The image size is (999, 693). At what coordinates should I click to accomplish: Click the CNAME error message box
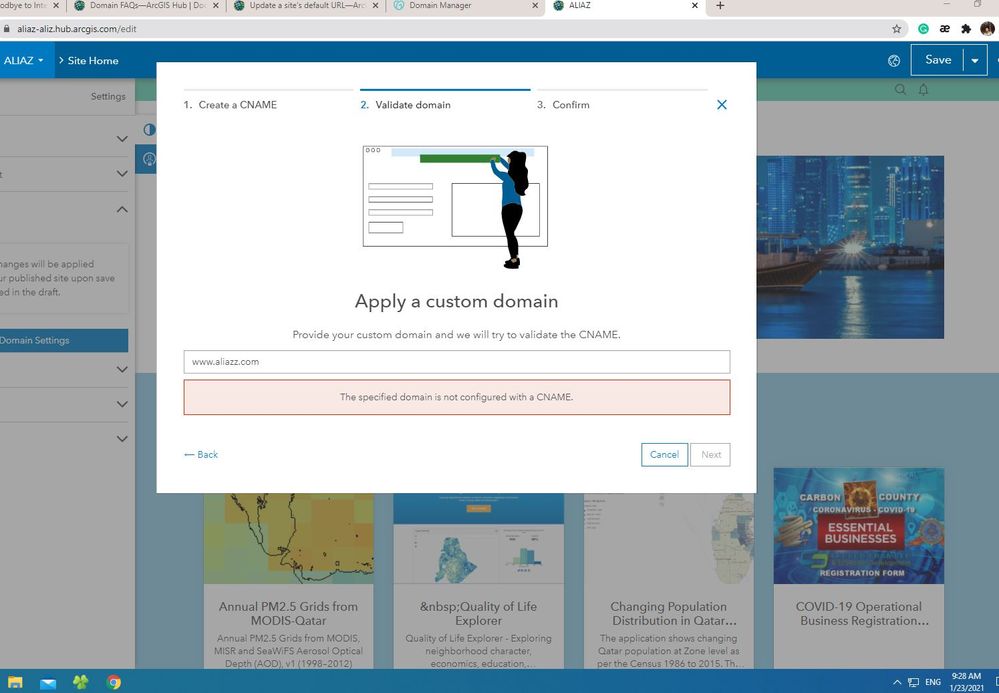pos(457,397)
